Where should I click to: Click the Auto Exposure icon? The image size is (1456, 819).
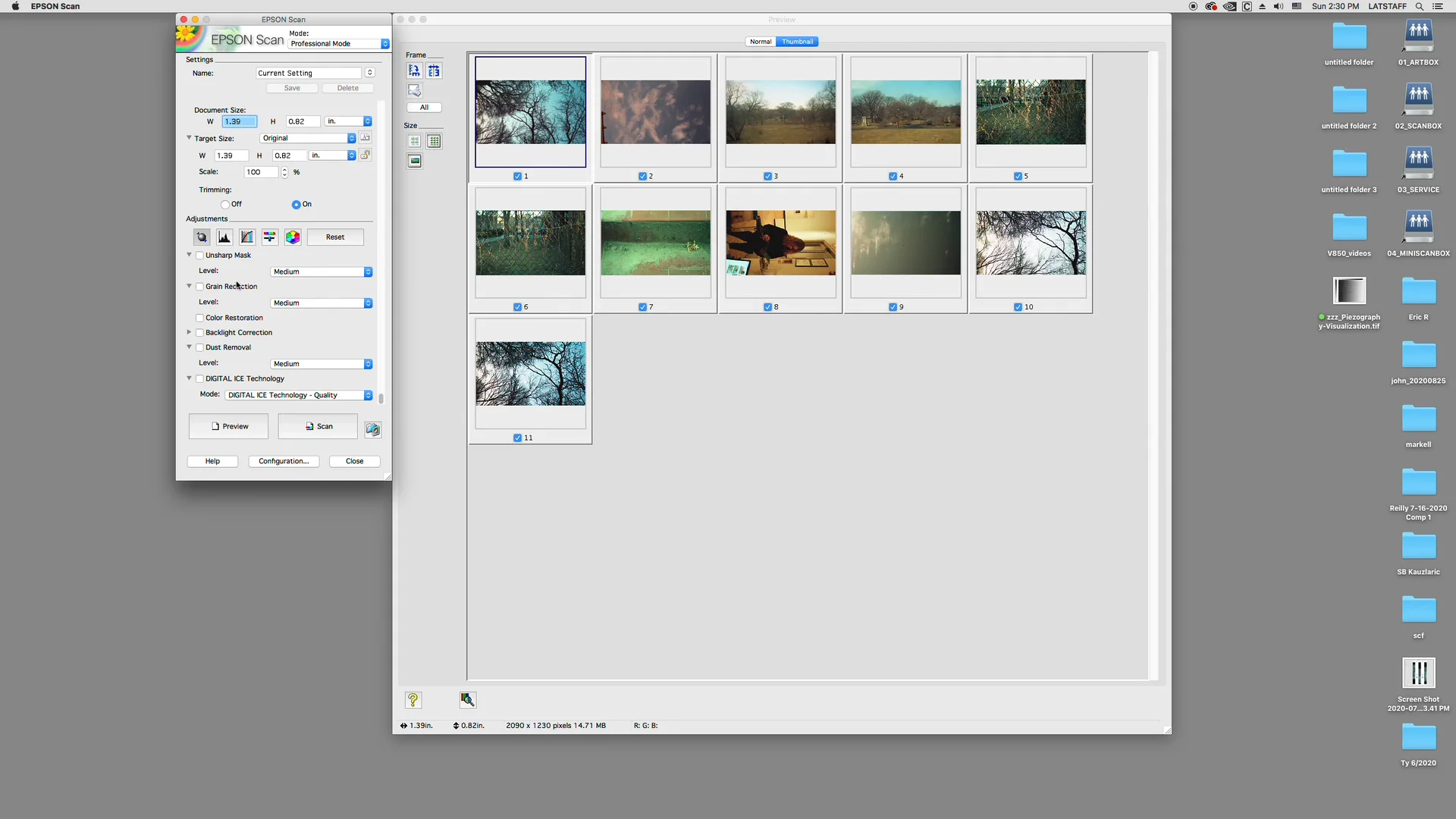[202, 237]
